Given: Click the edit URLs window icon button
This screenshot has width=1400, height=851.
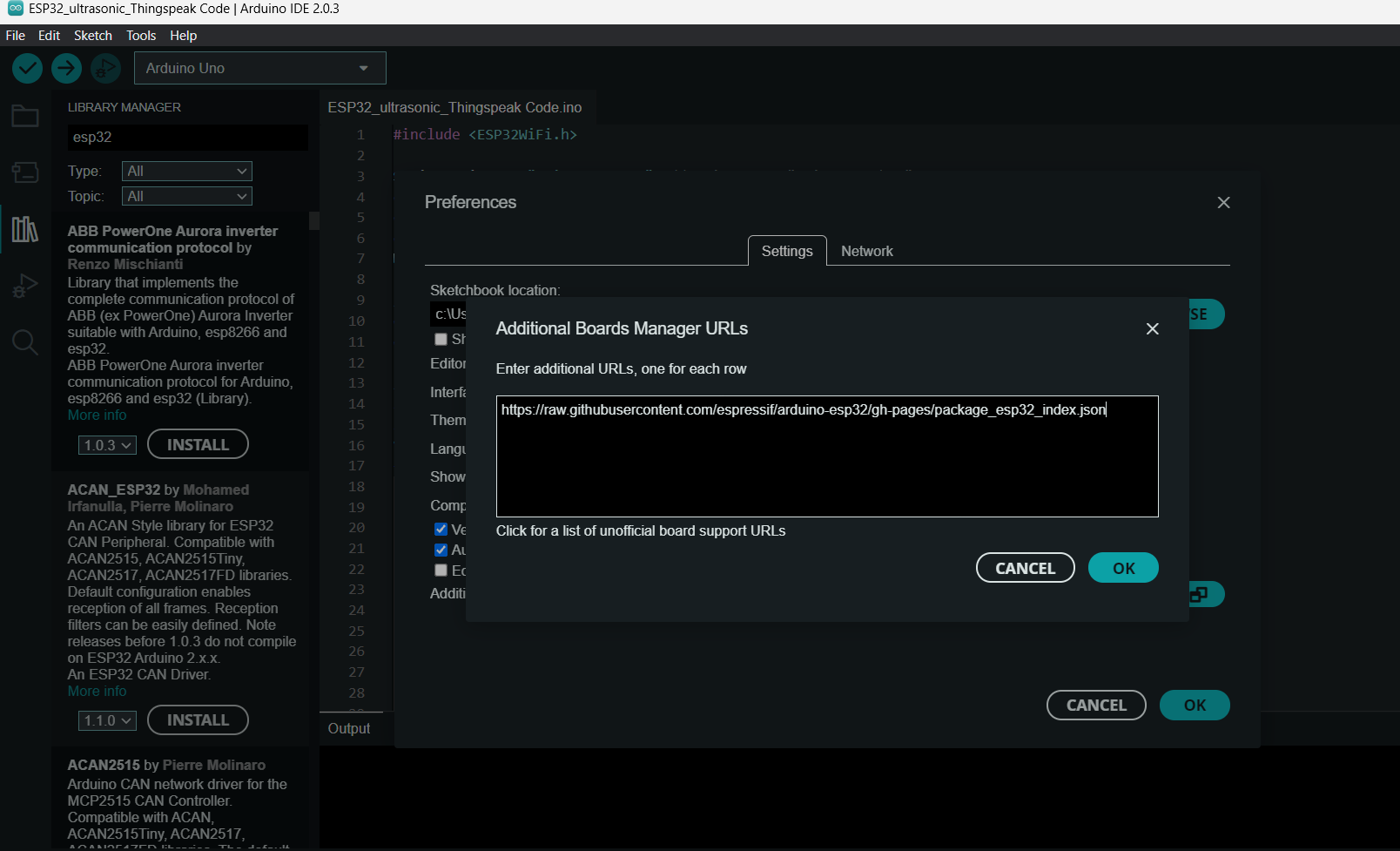Looking at the screenshot, I should pyautogui.click(x=1206, y=594).
